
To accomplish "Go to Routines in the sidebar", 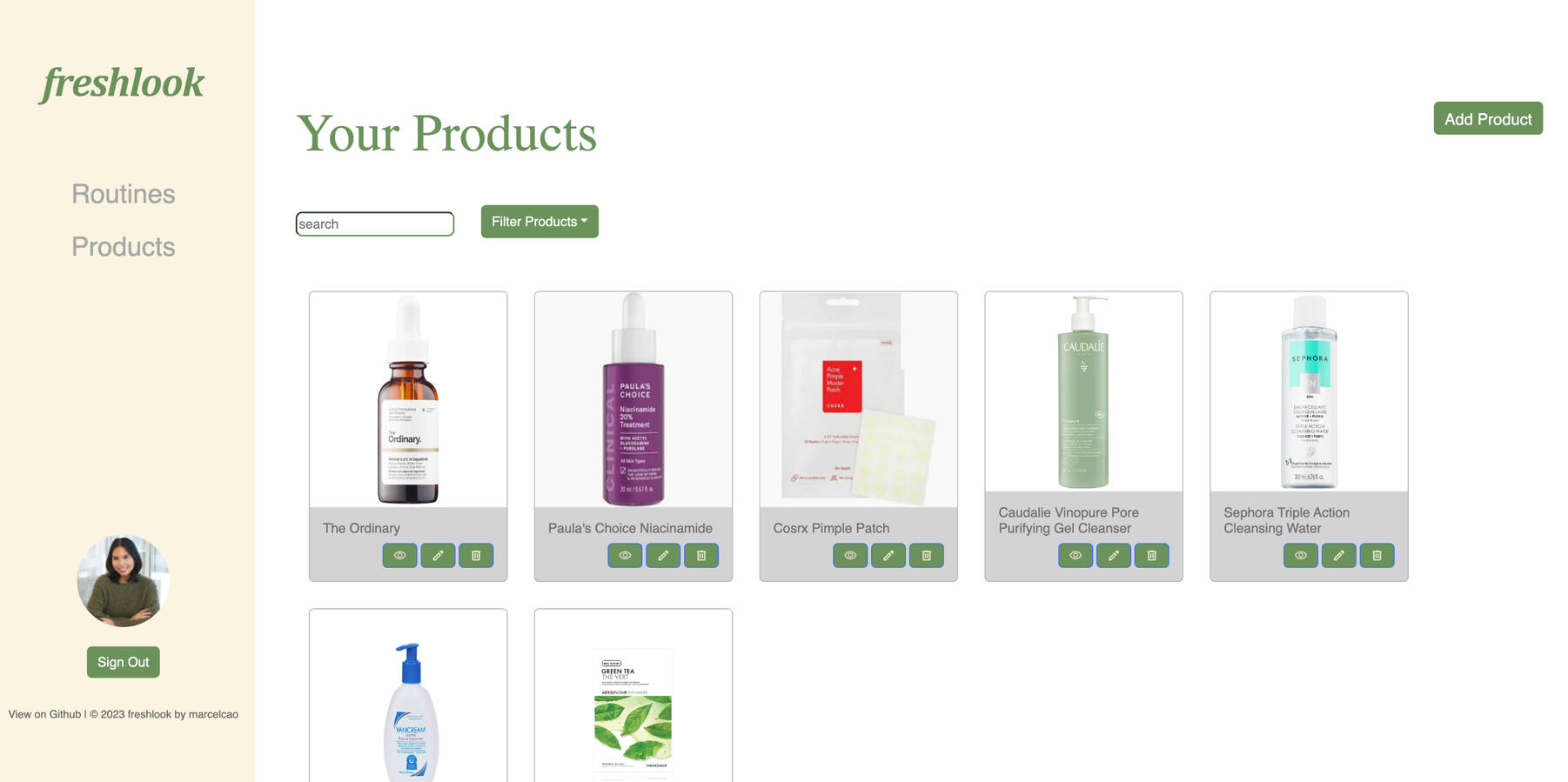I will point(124,194).
